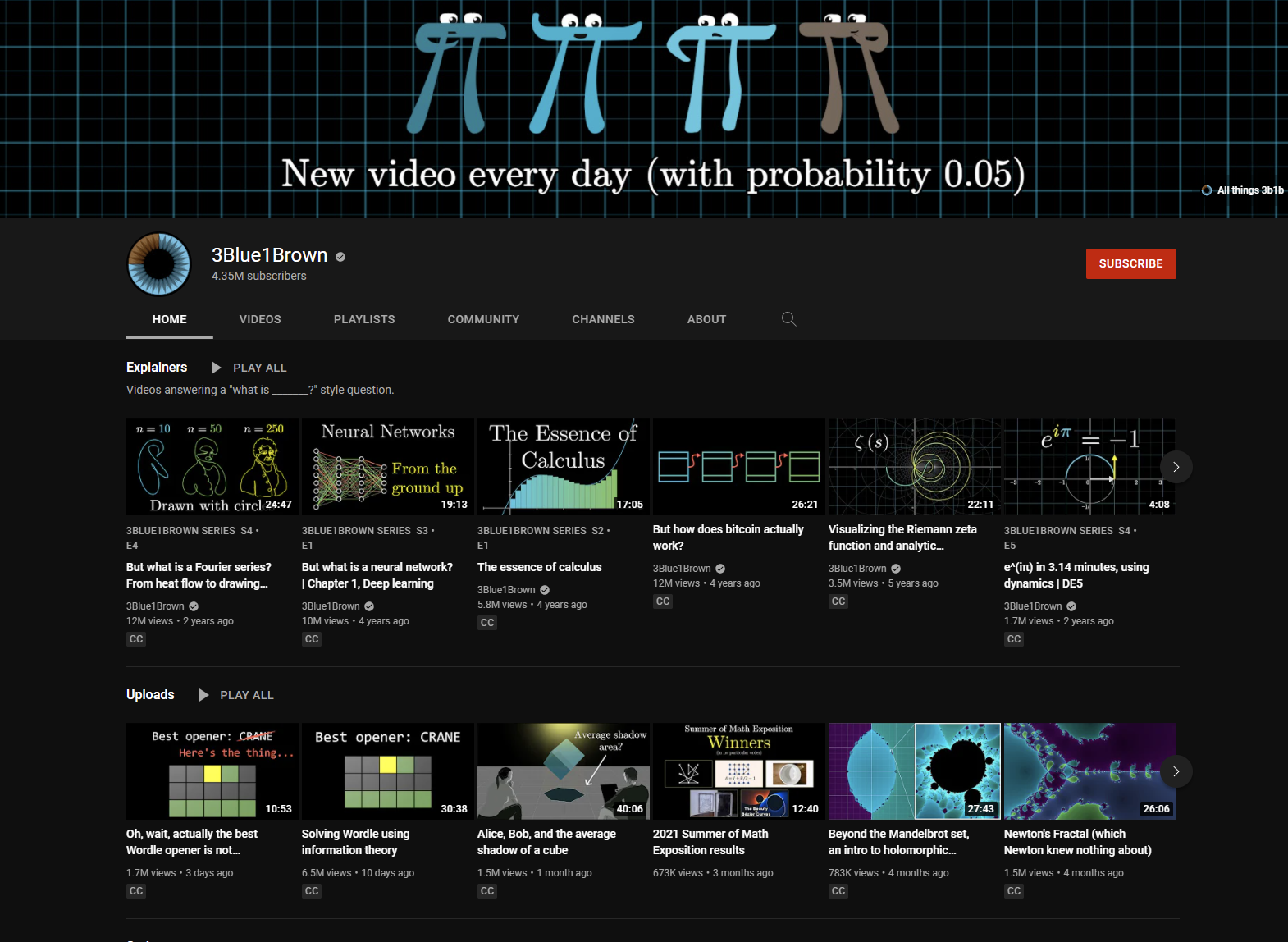Click CC badge under essence of calculus
This screenshot has width=1288, height=942.
coord(487,623)
